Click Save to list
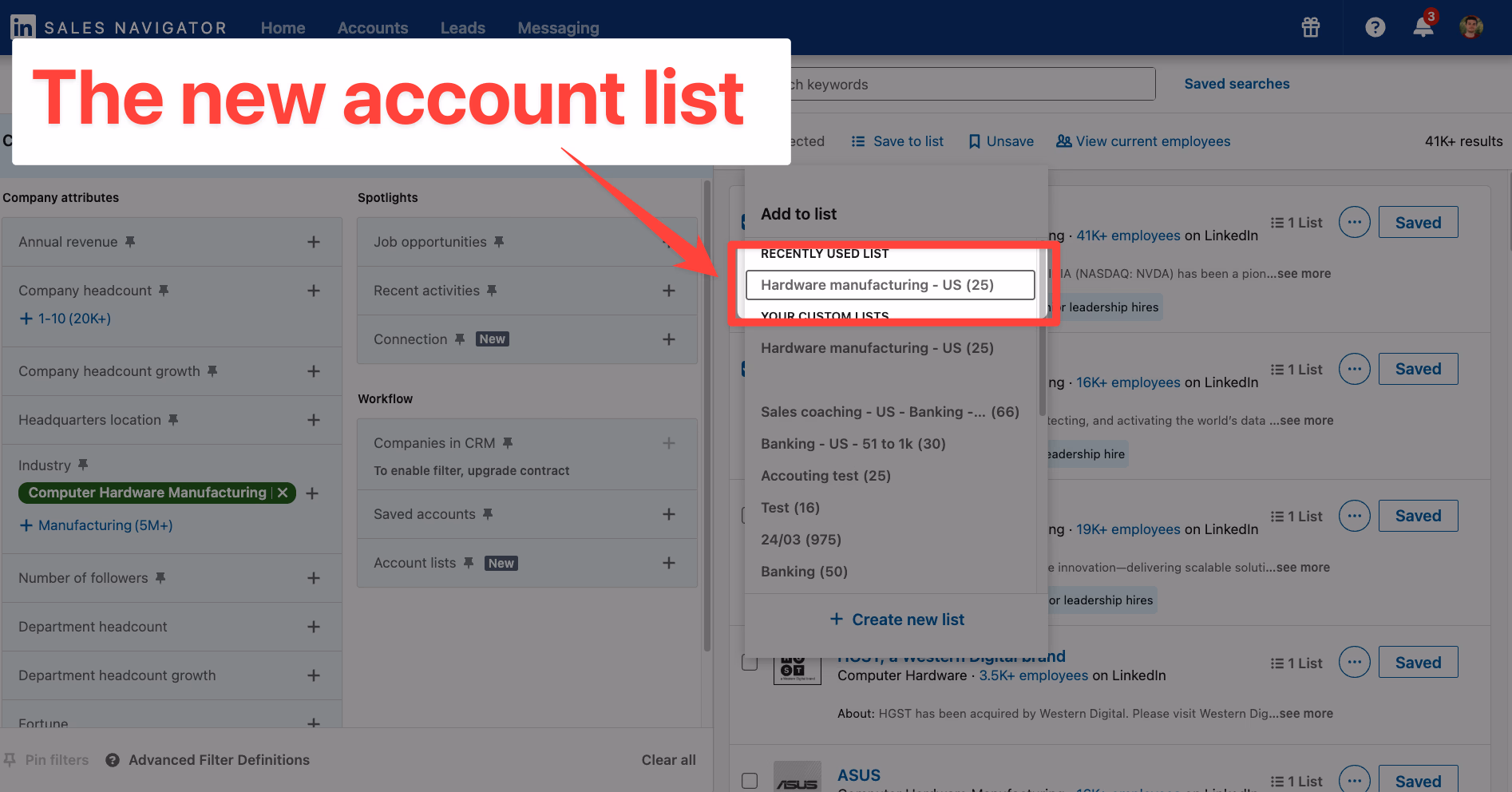1512x792 pixels. [x=897, y=141]
